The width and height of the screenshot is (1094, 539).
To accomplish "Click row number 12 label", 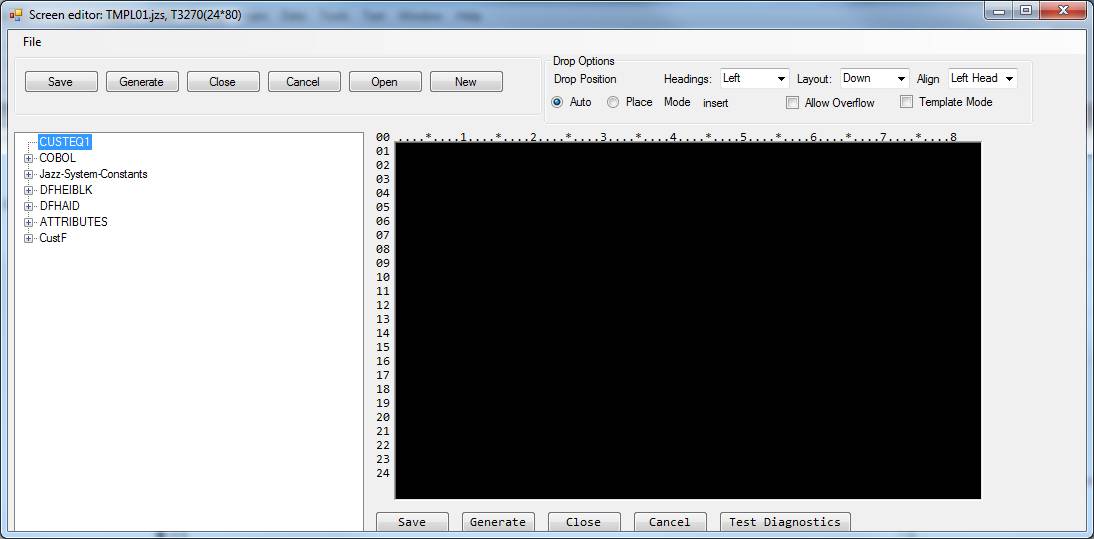I will click(382, 305).
